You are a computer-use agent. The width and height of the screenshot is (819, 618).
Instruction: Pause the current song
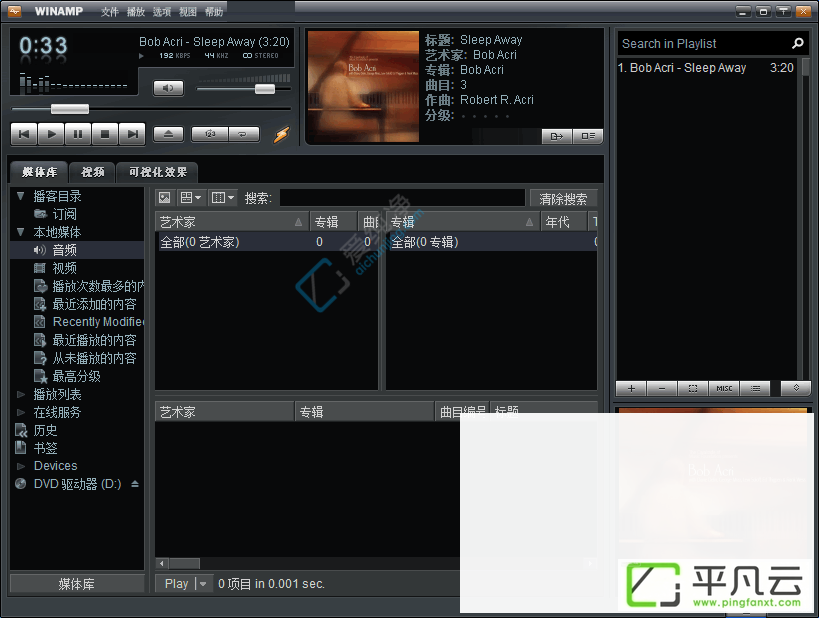78,134
